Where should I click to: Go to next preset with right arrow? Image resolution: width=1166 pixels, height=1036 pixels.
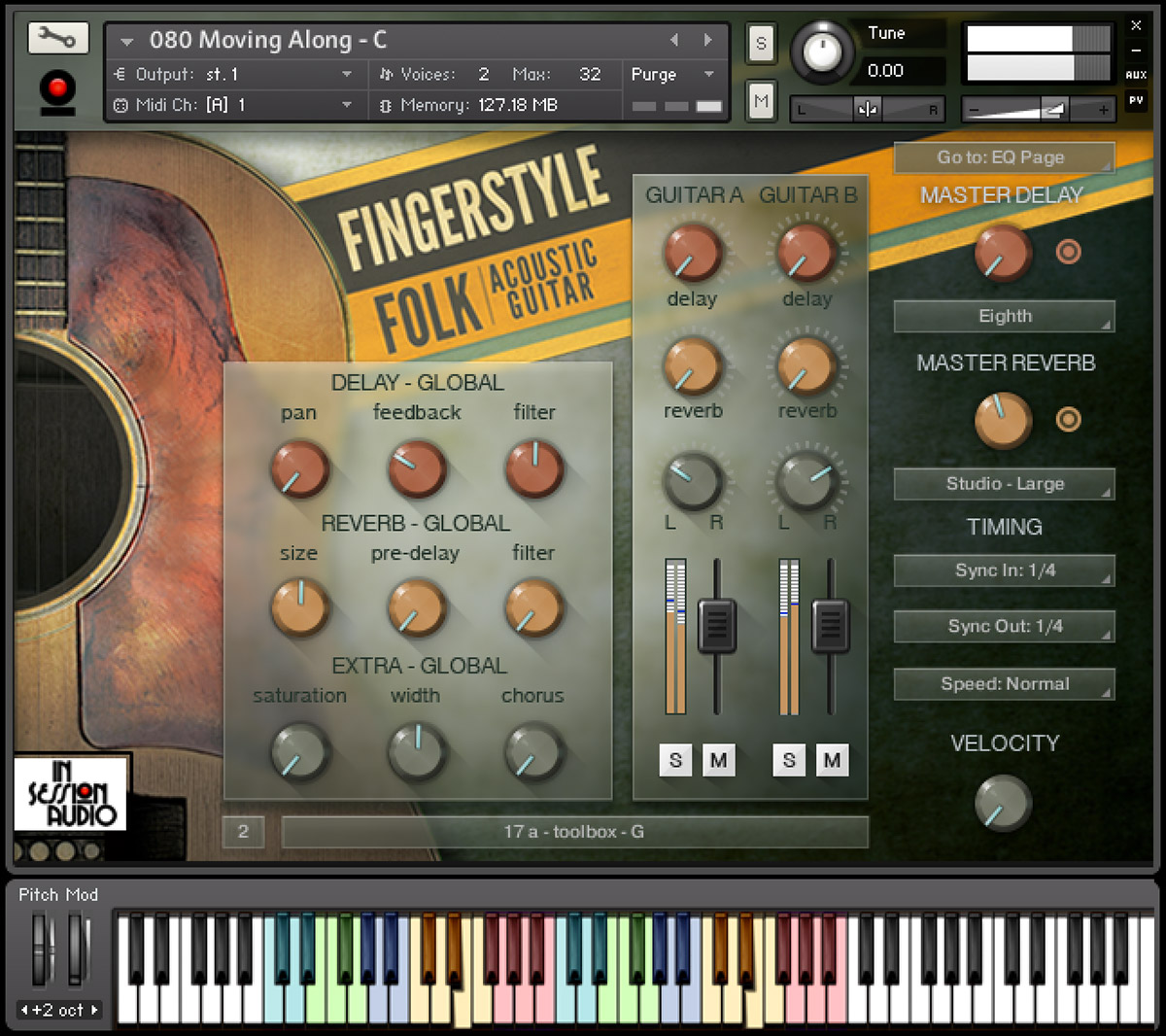[x=708, y=40]
